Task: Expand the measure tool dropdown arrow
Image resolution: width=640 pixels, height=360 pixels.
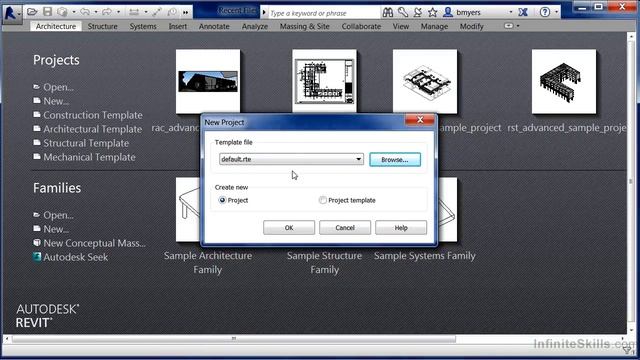Action: [146, 12]
